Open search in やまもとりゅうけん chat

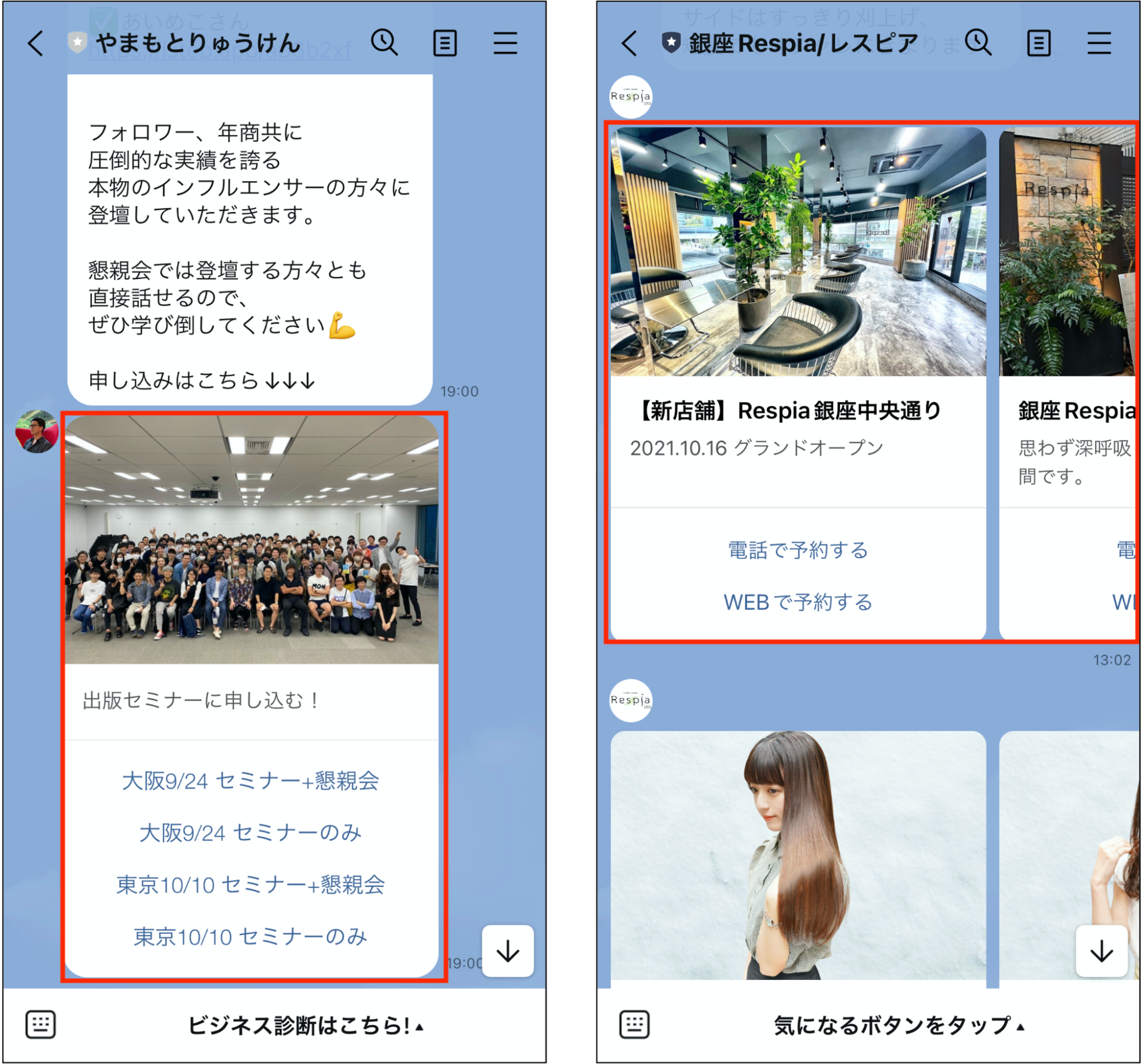[x=384, y=43]
